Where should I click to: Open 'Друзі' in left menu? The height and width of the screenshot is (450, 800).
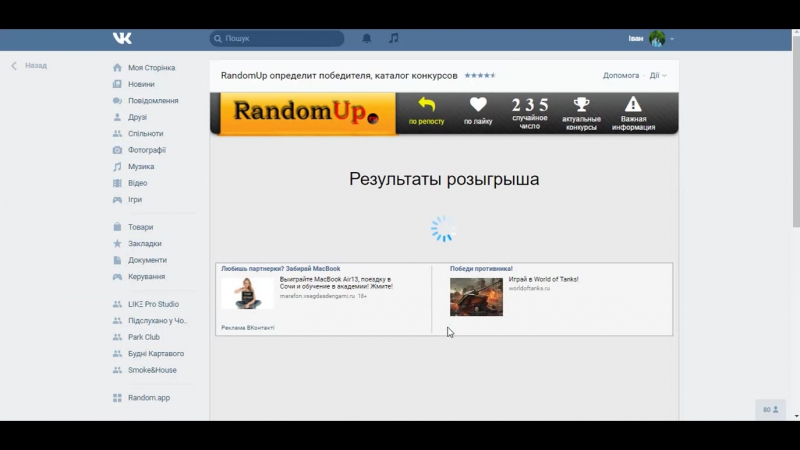click(137, 117)
